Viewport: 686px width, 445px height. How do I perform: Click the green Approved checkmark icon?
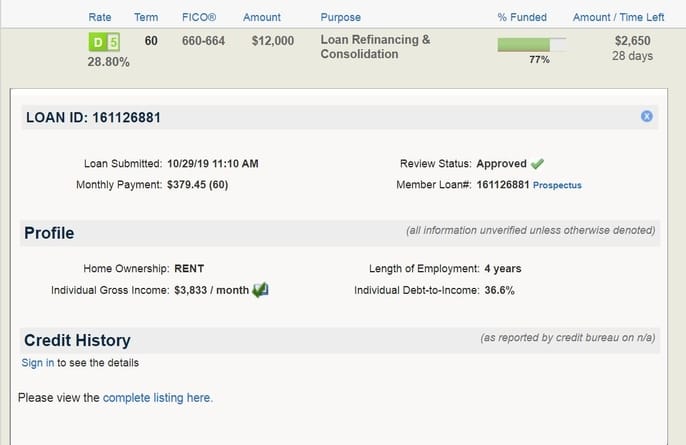(x=537, y=164)
